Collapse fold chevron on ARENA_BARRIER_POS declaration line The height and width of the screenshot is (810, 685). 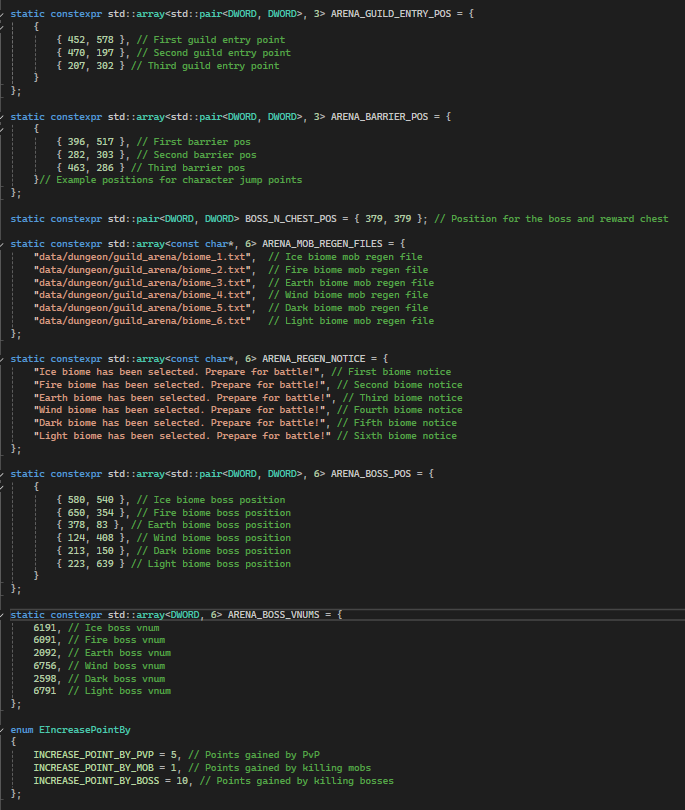2,117
